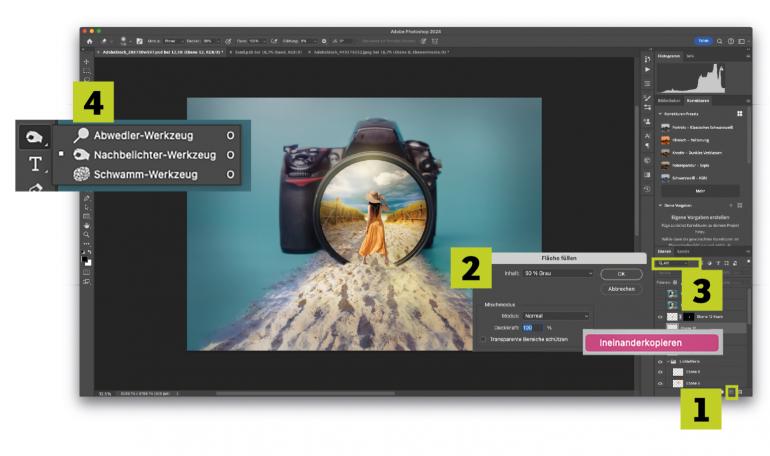Open the Modus dropdown set to Normal
The image size is (770, 456).
[556, 315]
